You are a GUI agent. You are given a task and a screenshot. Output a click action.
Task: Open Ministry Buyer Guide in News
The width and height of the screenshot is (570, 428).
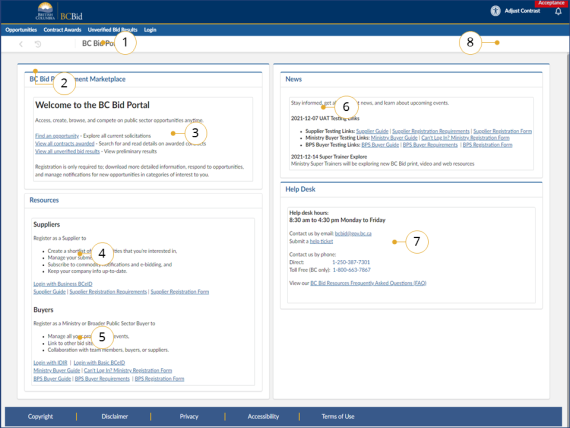tap(394, 138)
